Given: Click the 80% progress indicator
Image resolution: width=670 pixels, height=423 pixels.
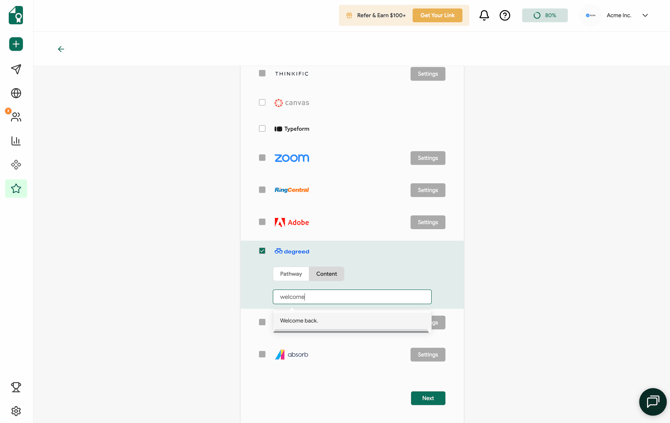Looking at the screenshot, I should 544,15.
